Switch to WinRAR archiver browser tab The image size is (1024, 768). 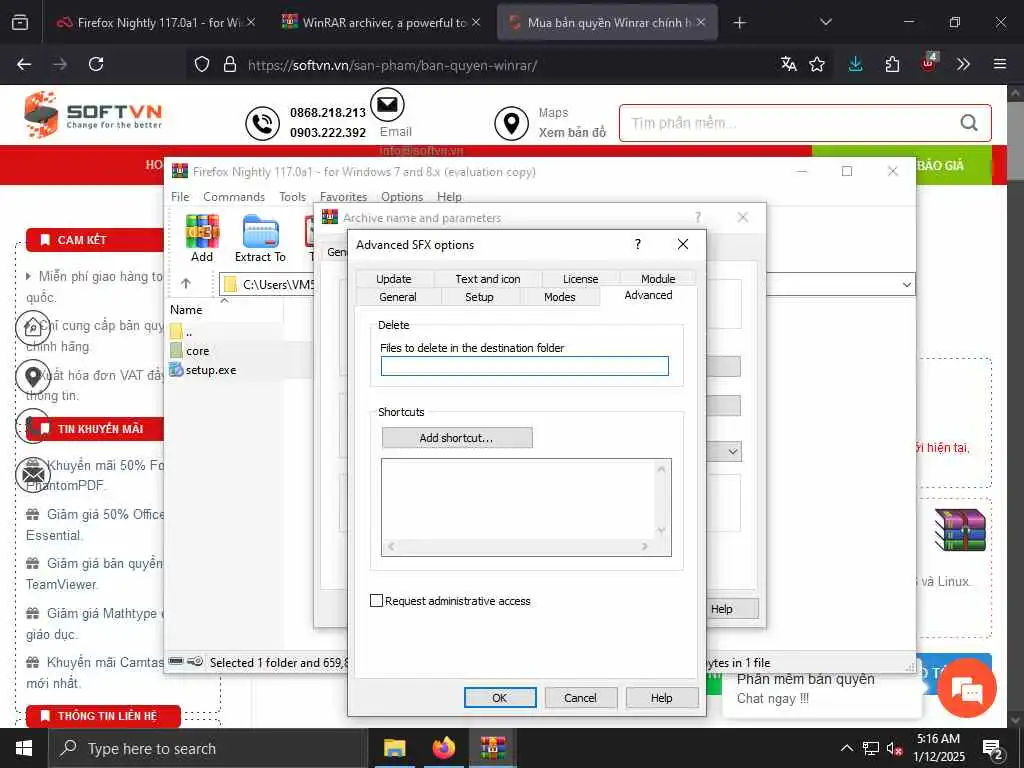click(383, 23)
